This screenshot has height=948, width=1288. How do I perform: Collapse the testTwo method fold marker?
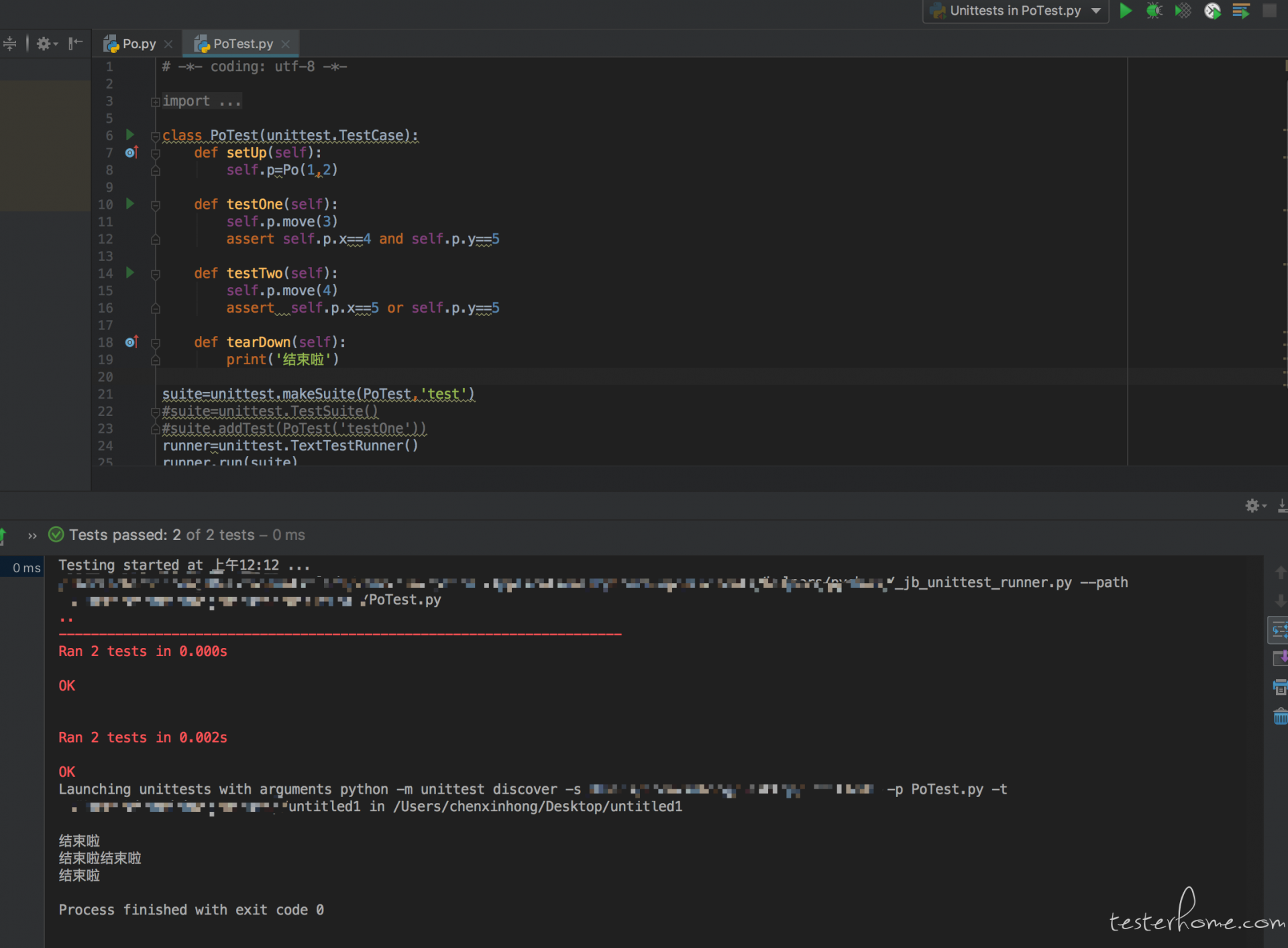(x=155, y=274)
